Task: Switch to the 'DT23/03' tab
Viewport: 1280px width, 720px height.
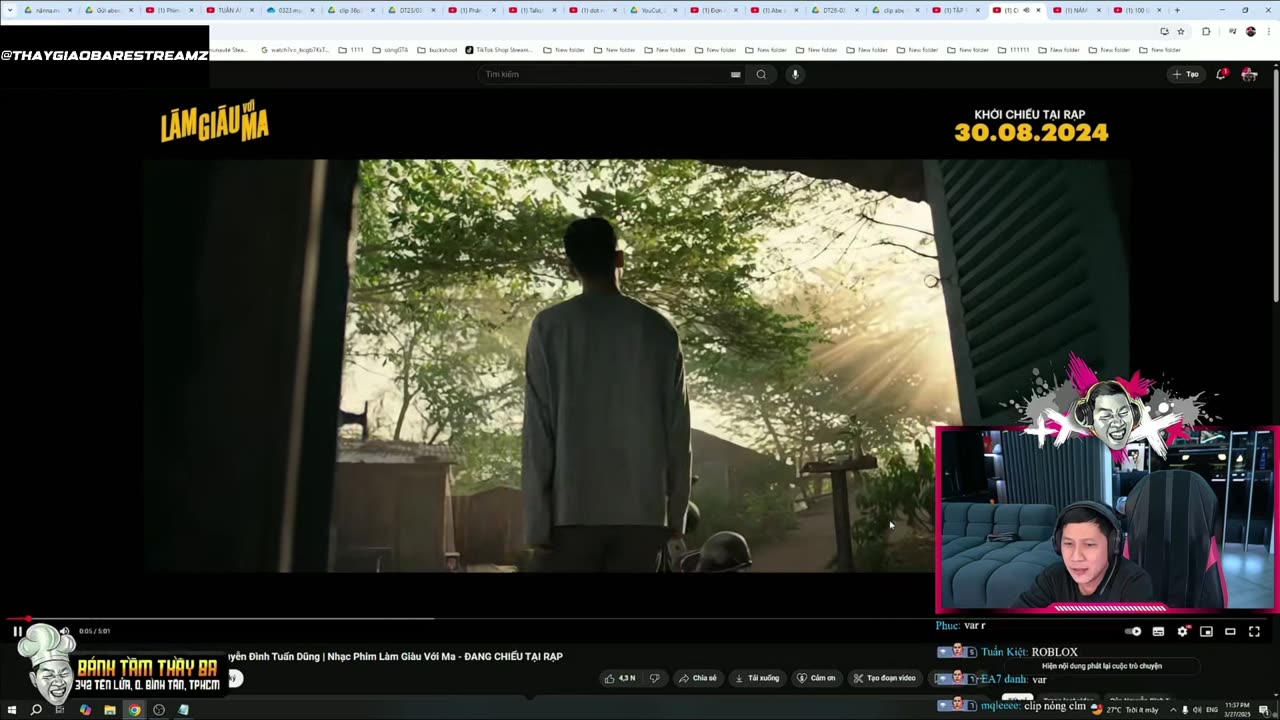Action: point(410,10)
